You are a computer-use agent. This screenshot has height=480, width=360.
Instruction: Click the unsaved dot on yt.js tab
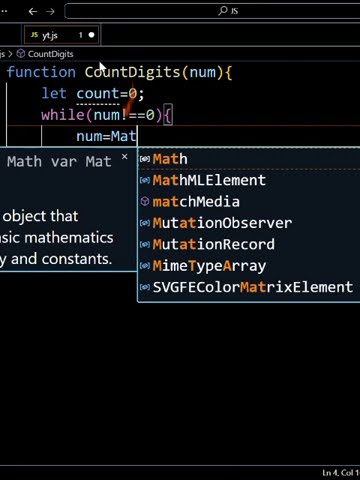91,35
